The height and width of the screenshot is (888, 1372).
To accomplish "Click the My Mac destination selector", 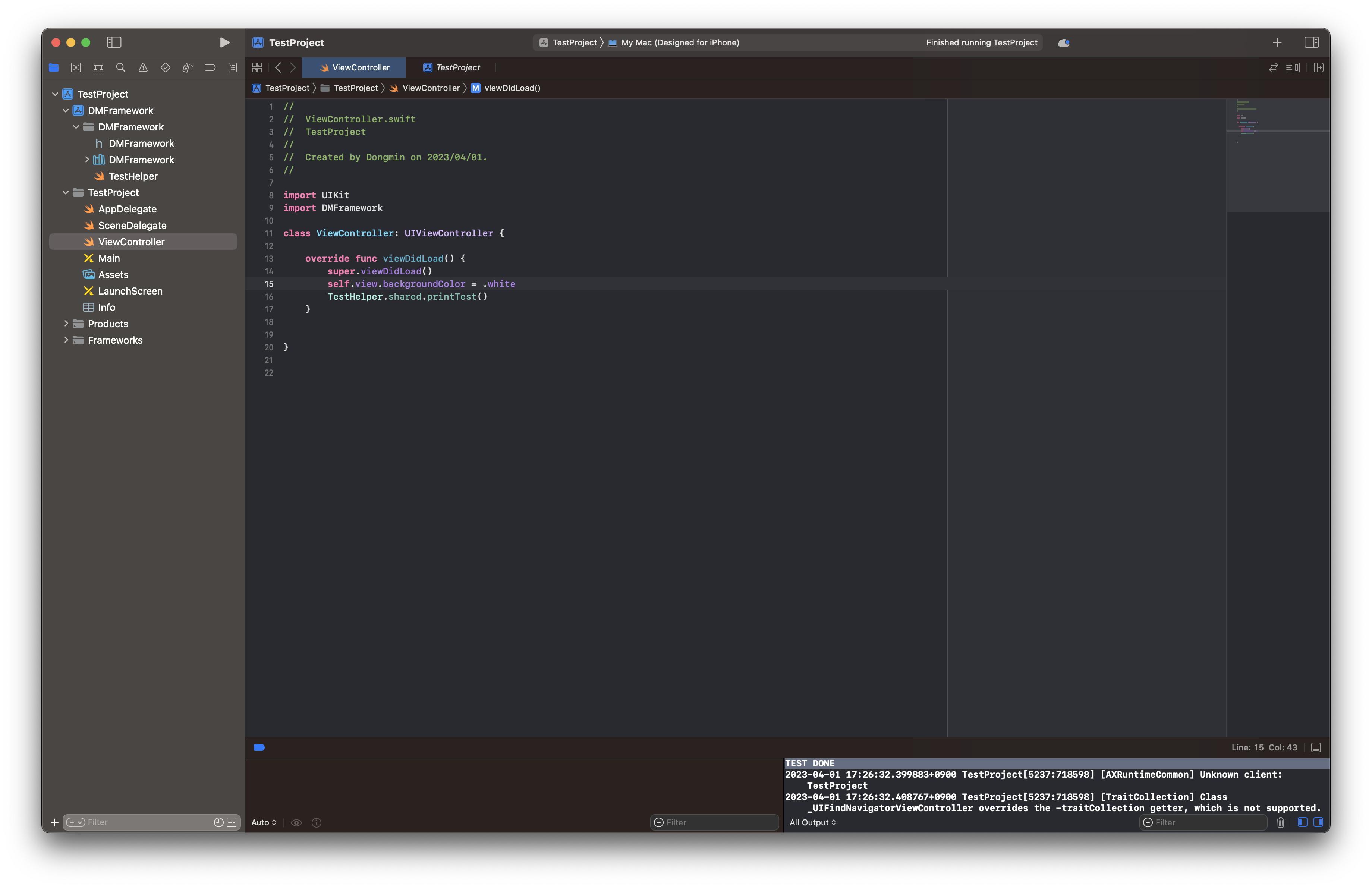I will [x=680, y=42].
